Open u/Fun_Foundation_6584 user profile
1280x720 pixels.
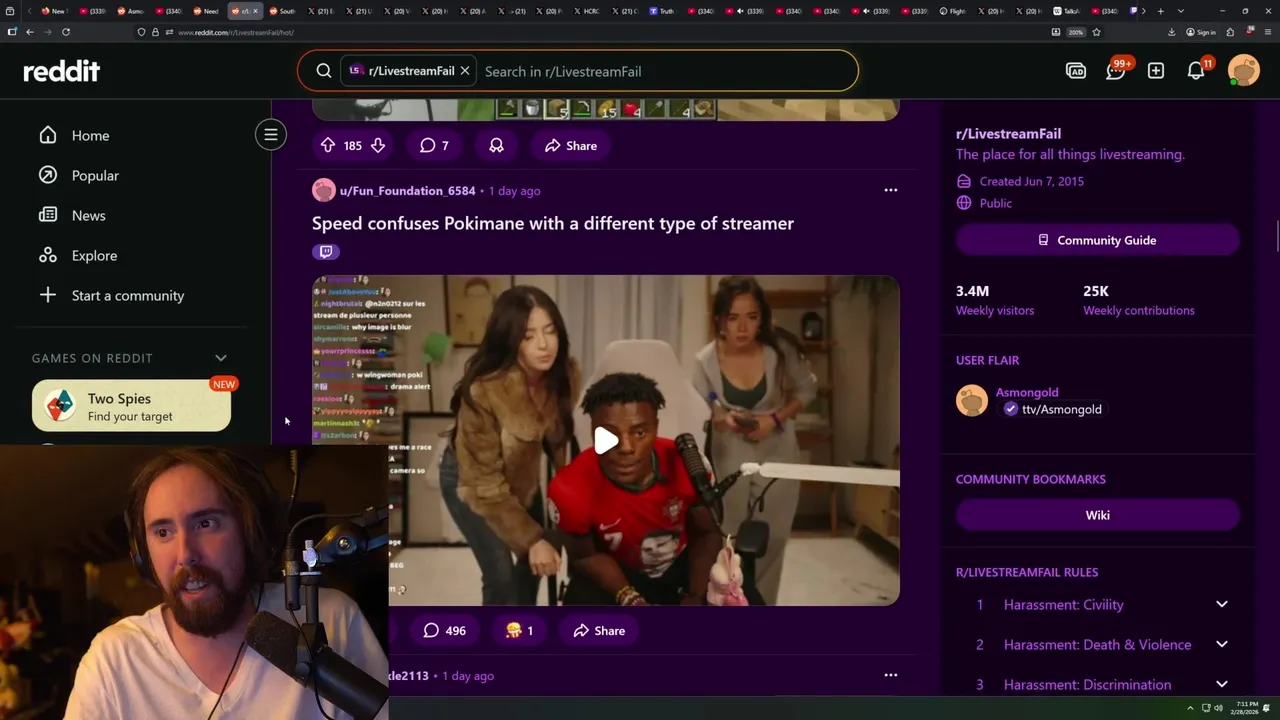point(407,190)
